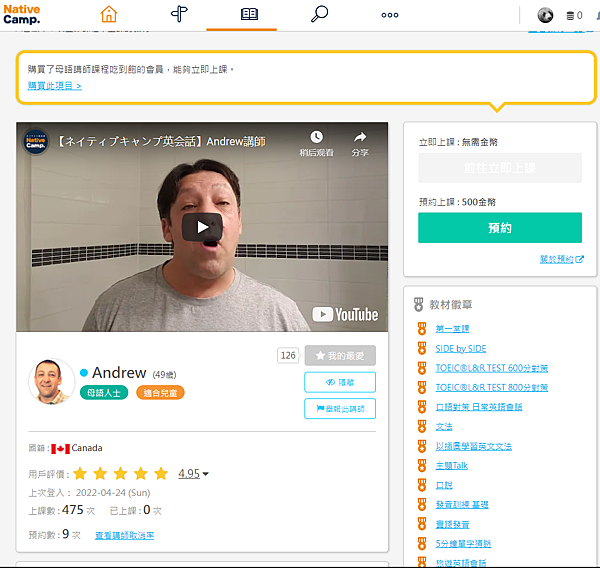Viewport: 600px width, 568px height.
Task: Open the 口說 speaking badge link
Action: 444,485
